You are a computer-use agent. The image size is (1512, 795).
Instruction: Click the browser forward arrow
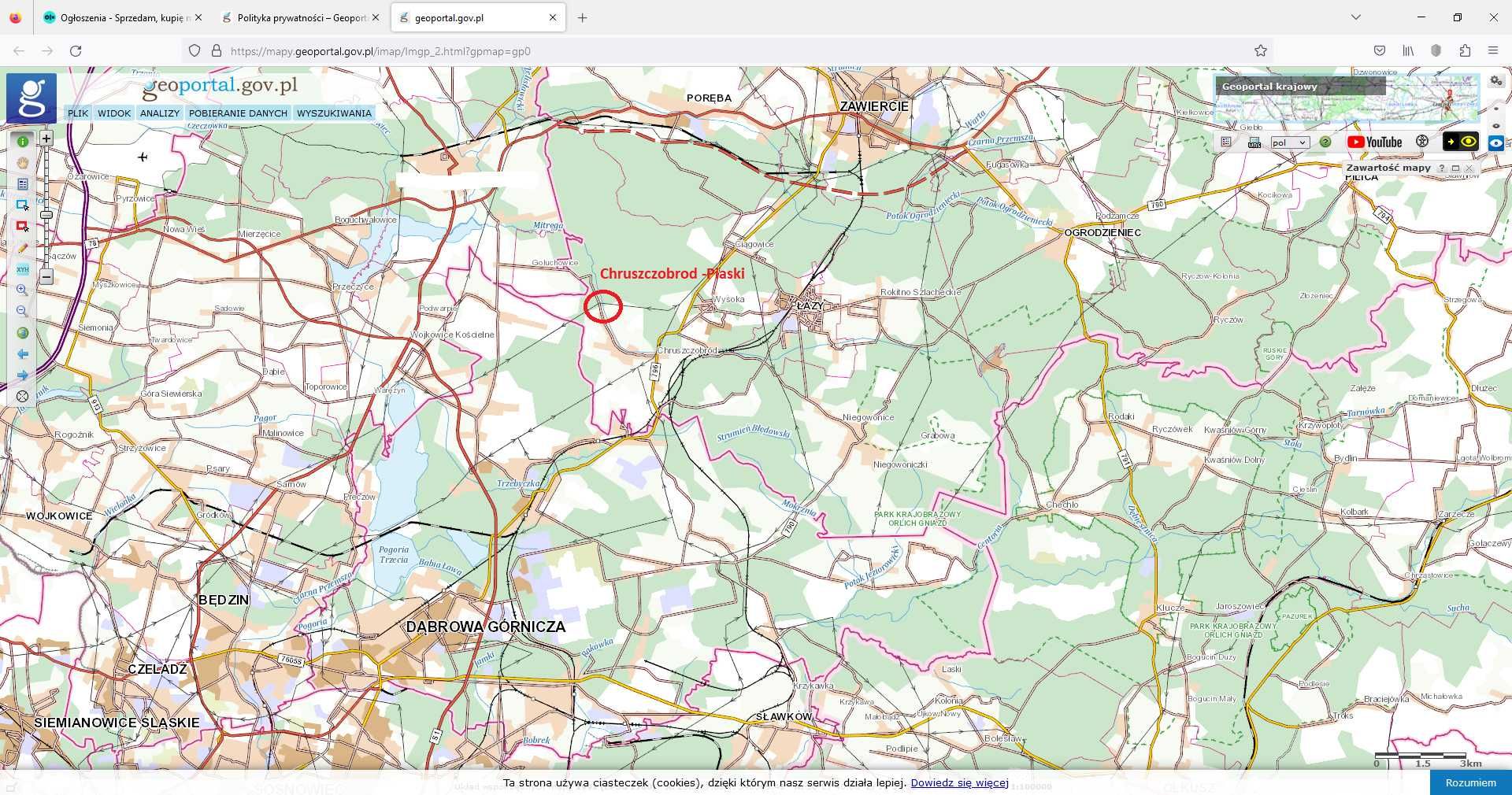[47, 51]
